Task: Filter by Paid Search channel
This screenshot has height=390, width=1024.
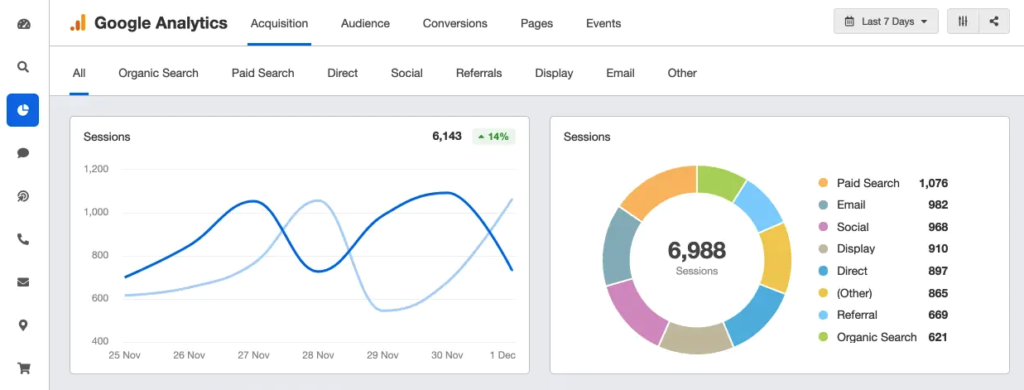Action: (263, 73)
